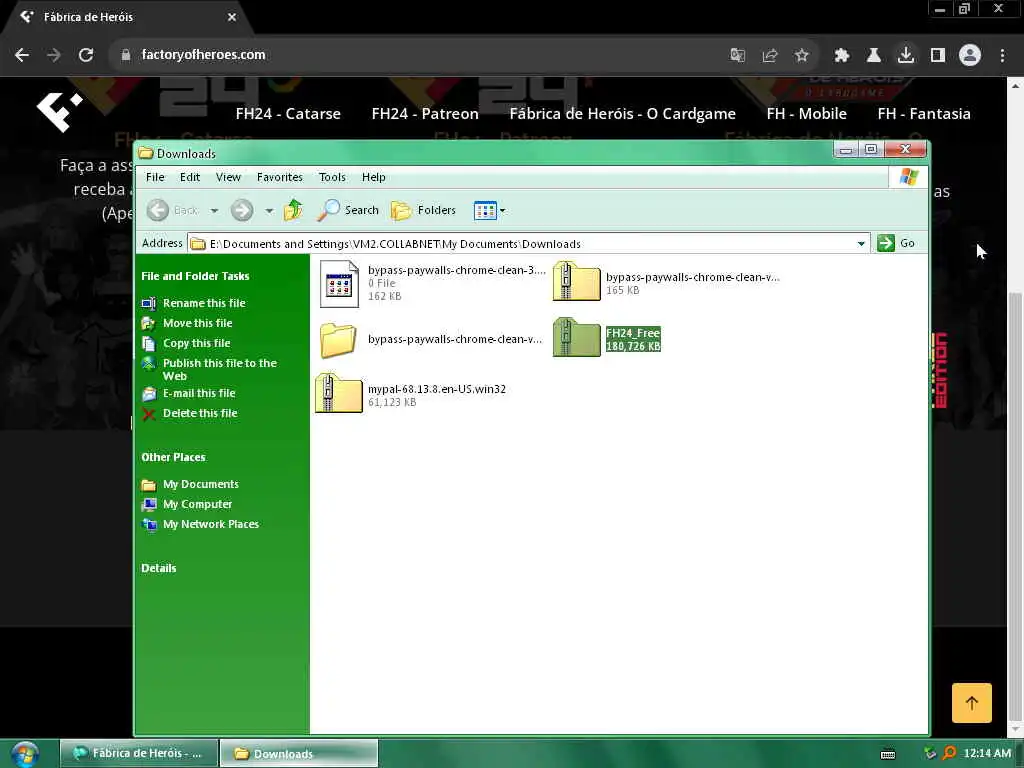Select the FH24_Free zip archive icon

coord(576,338)
